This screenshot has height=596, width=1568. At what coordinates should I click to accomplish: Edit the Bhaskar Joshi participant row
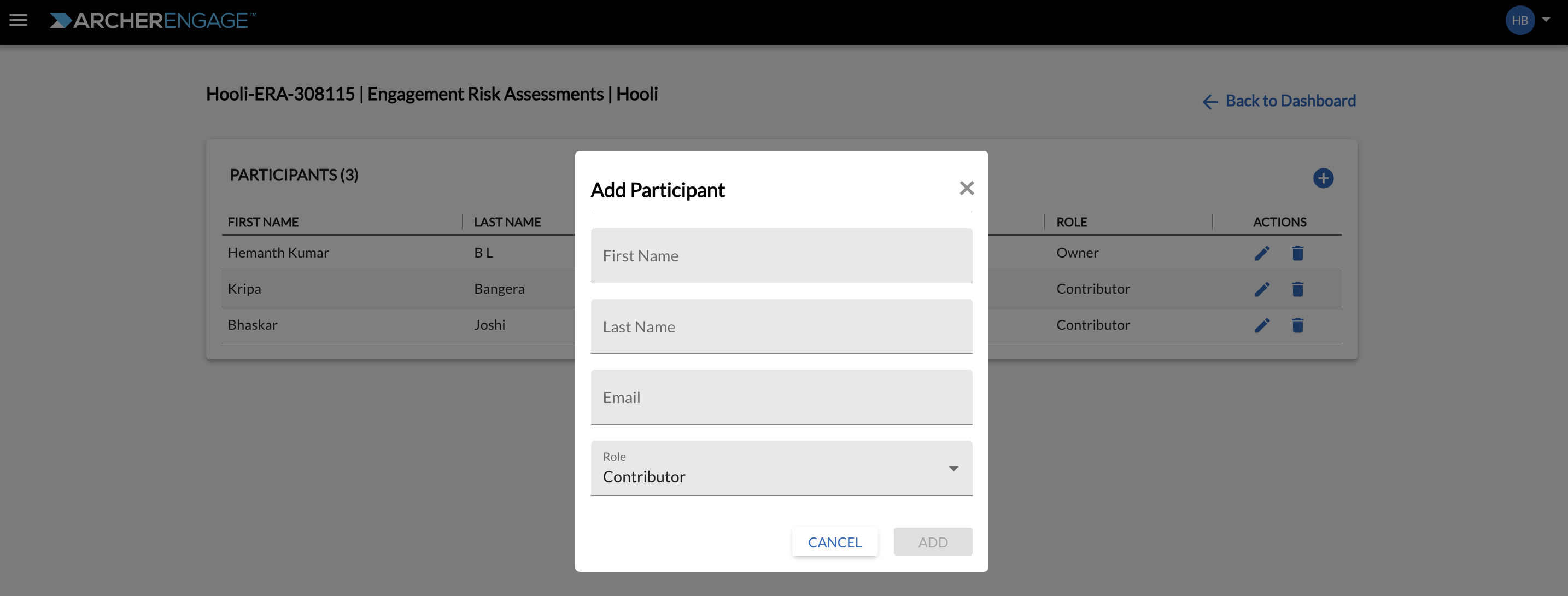pyautogui.click(x=1262, y=325)
